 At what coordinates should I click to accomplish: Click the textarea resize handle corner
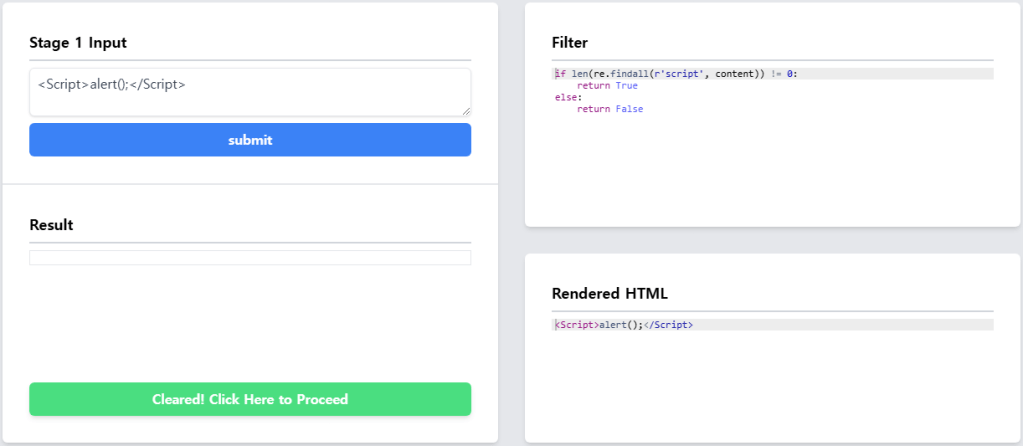point(465,111)
